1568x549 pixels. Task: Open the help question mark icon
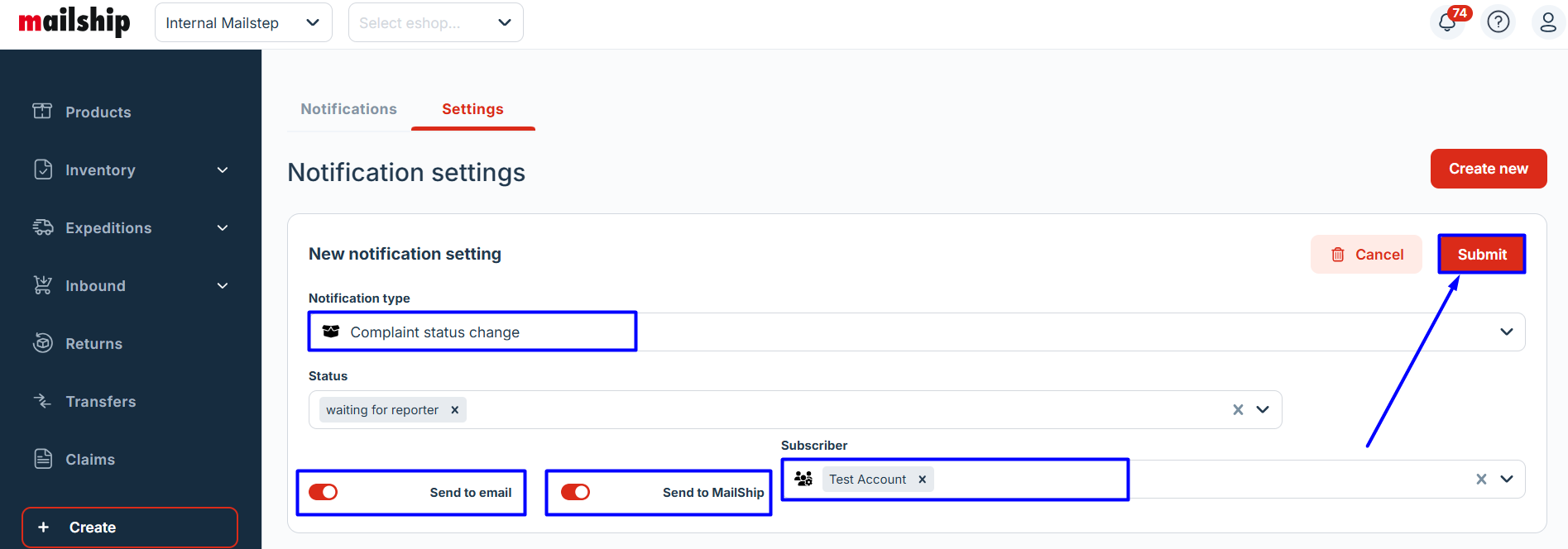(1498, 22)
